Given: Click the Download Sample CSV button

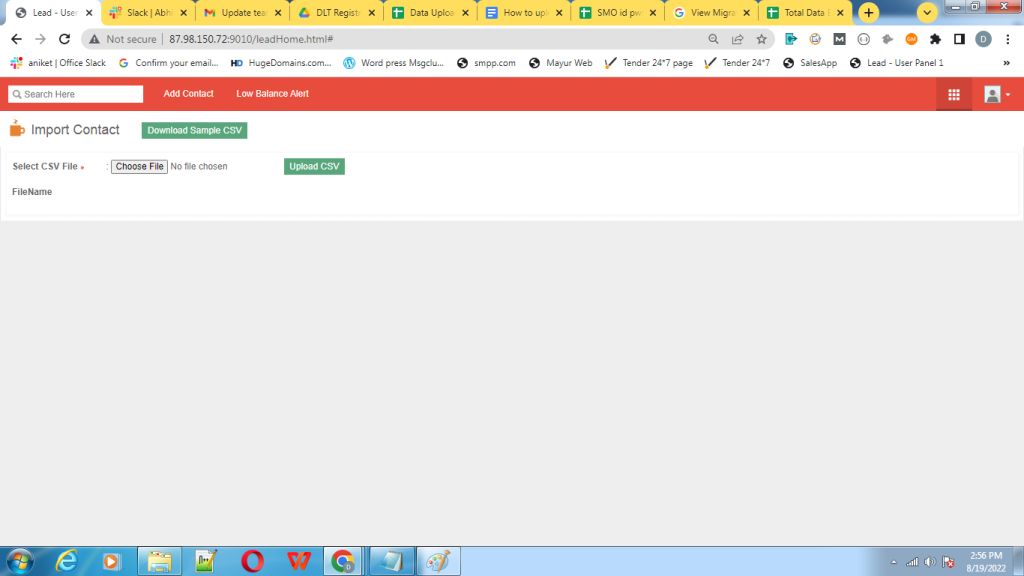Looking at the screenshot, I should coord(194,131).
